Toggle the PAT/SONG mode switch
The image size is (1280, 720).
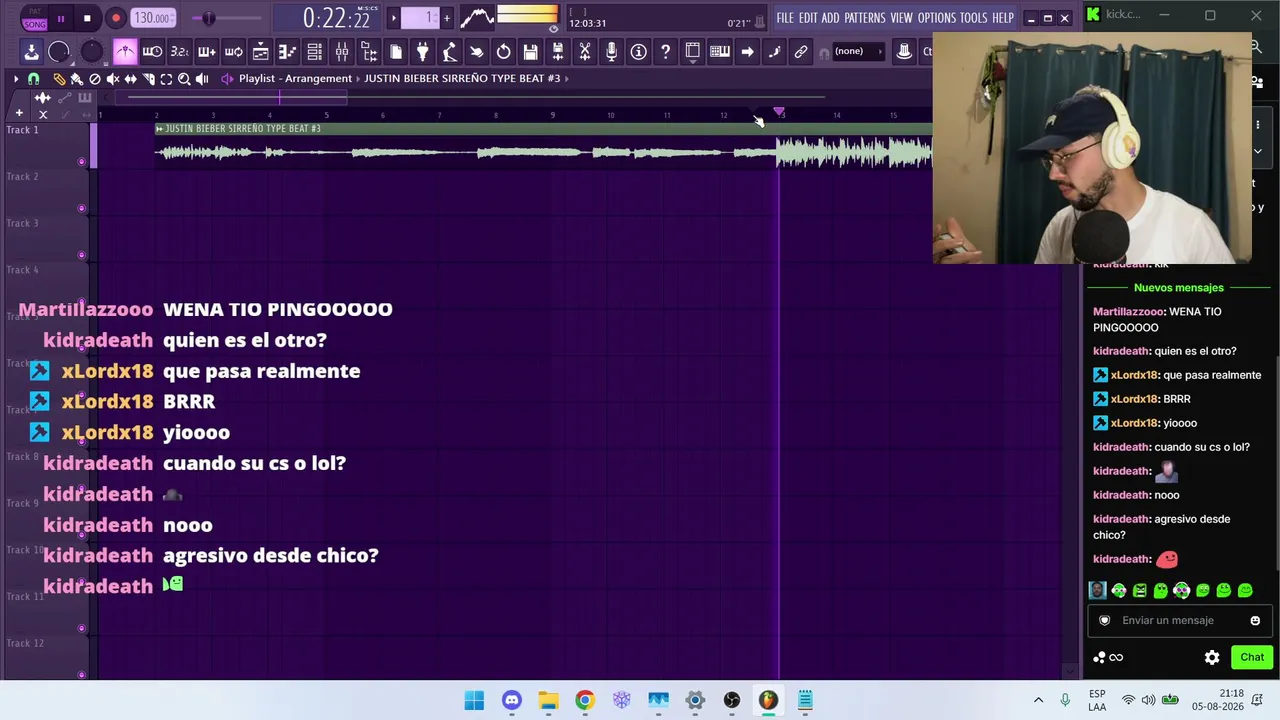pos(34,18)
